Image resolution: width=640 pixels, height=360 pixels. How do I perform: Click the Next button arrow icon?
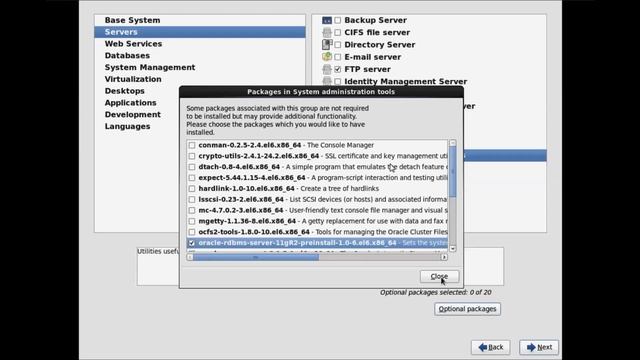(531, 347)
